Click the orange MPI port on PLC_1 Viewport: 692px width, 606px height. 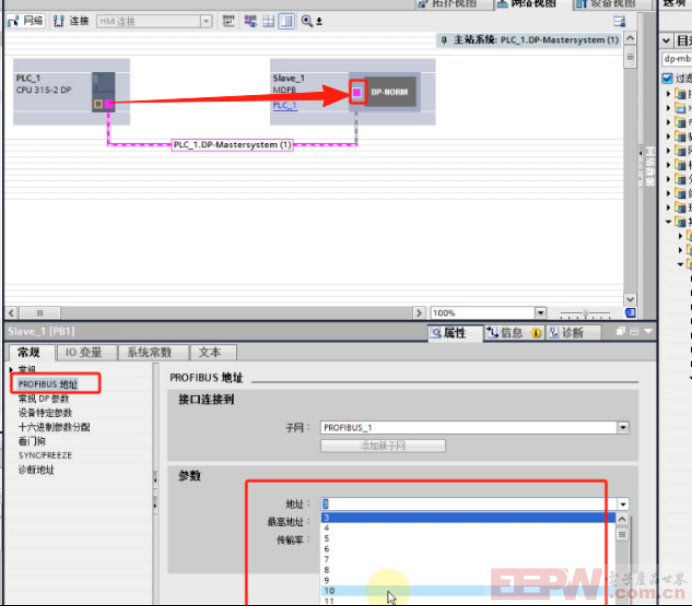click(98, 105)
